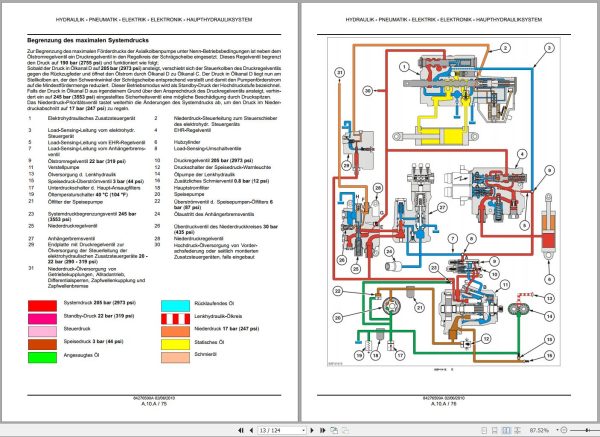This screenshot has width=600, height=437.
Task: Click callout number 6 in the diagram
Action: pos(549,279)
